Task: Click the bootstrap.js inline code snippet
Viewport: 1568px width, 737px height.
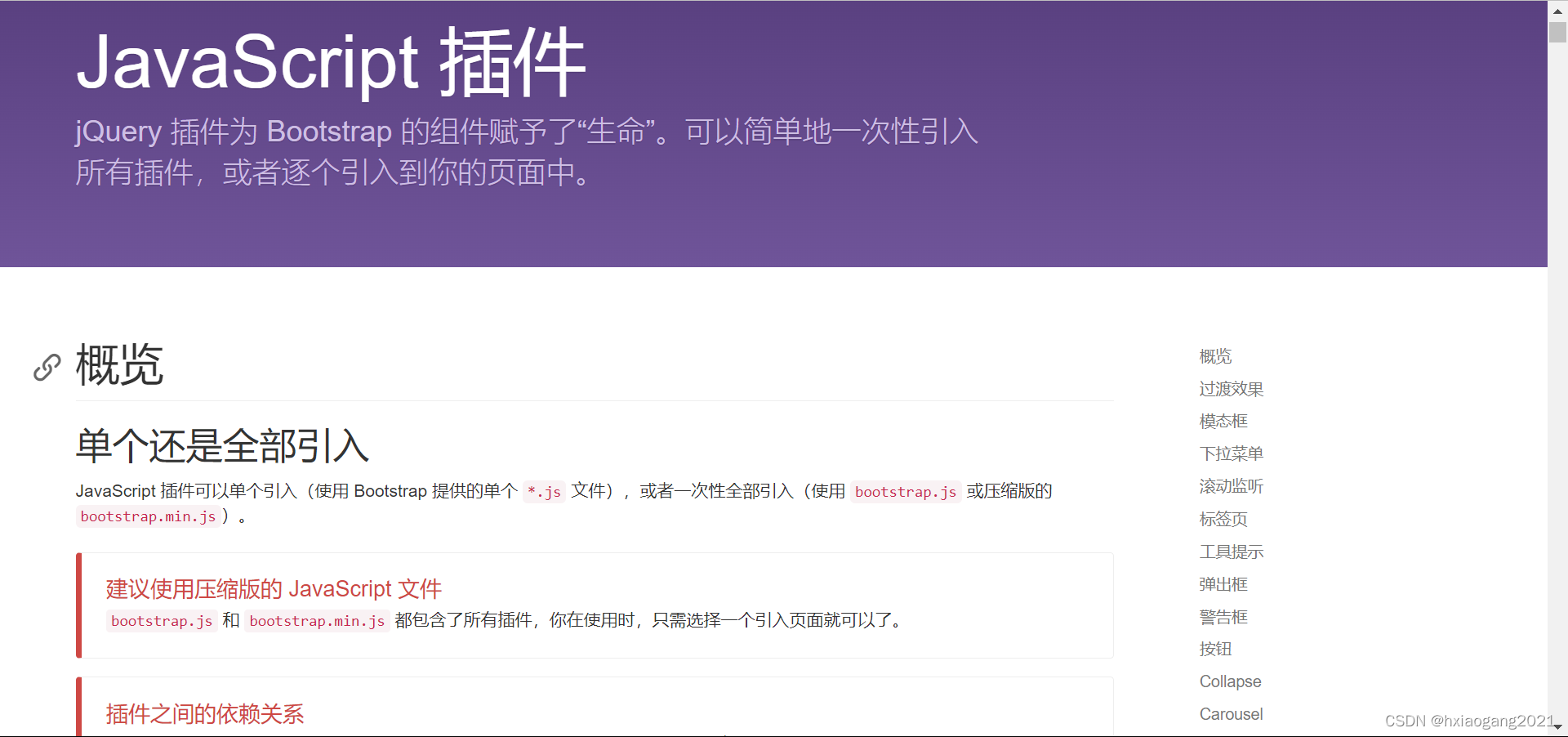Action: coord(906,491)
